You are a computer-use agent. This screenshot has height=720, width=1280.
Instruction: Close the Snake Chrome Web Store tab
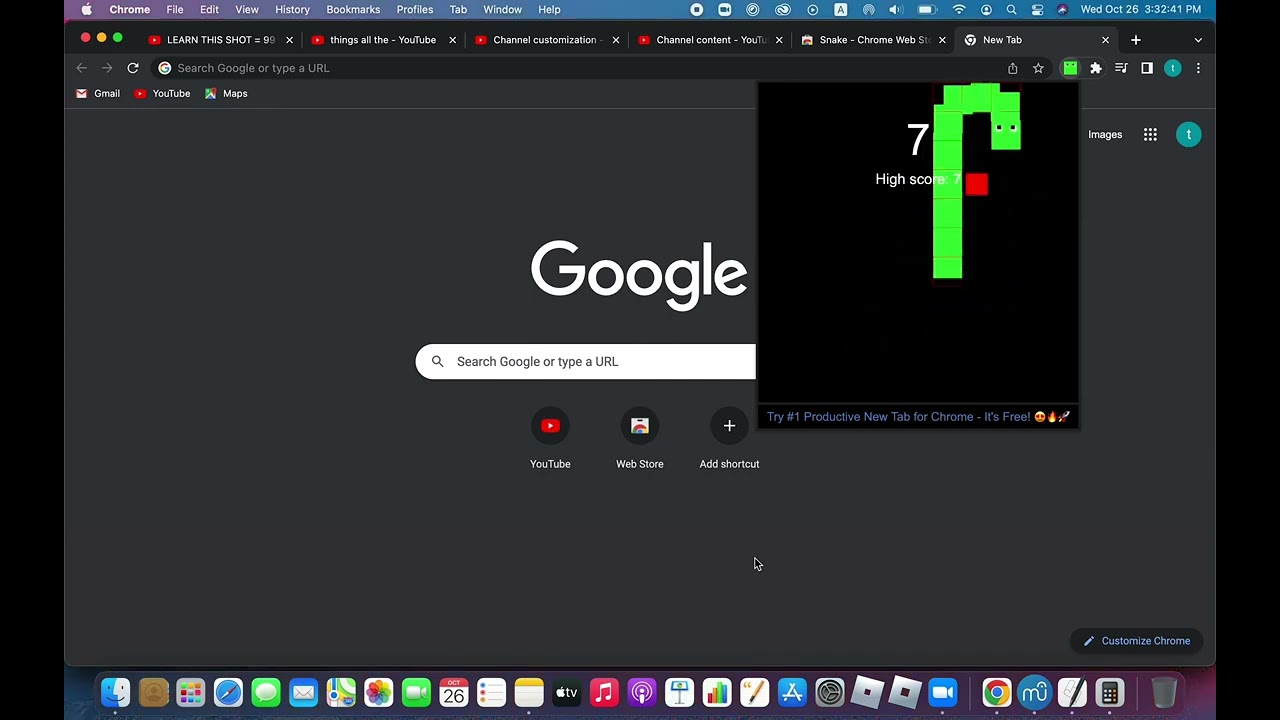tap(942, 40)
